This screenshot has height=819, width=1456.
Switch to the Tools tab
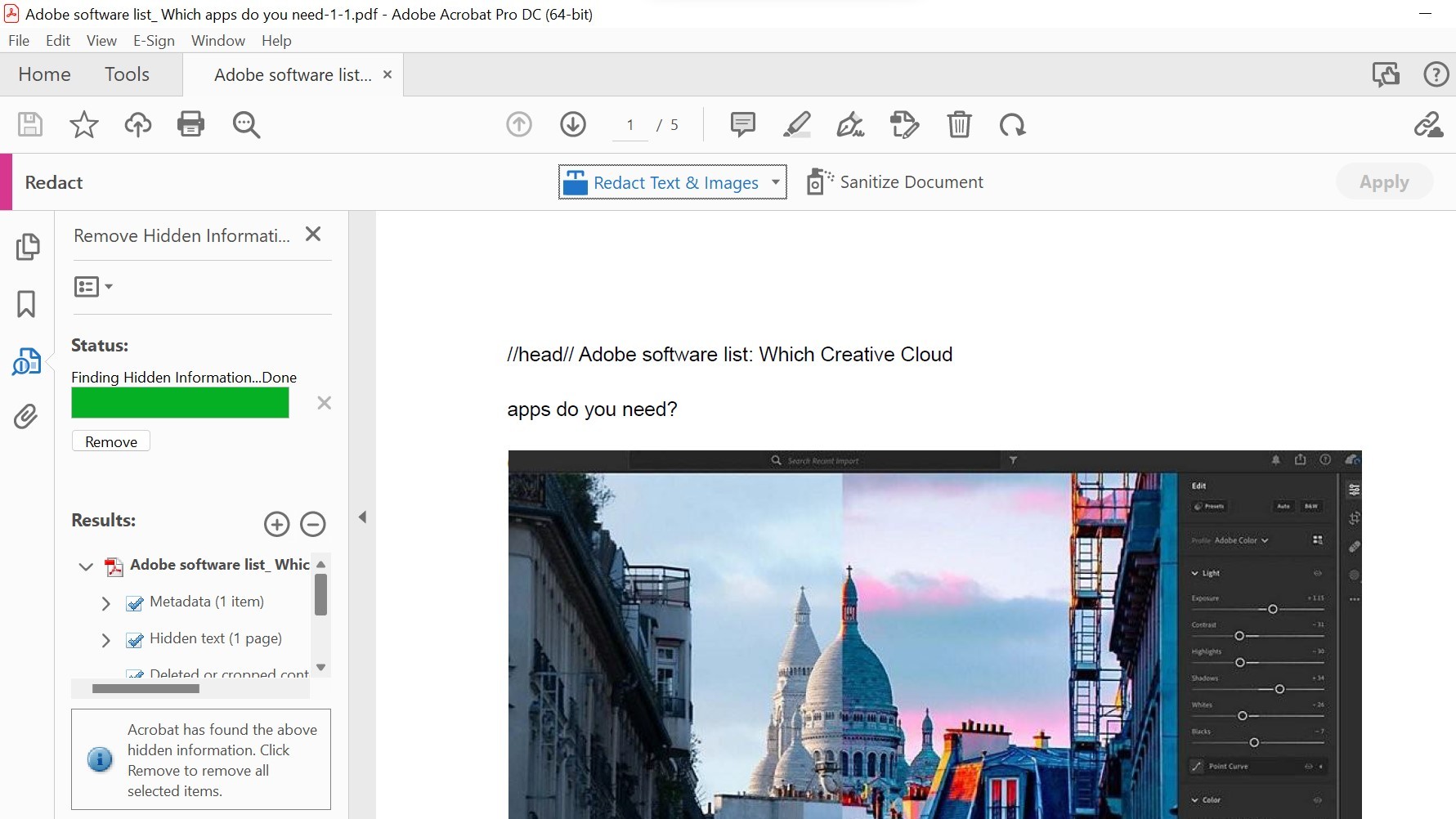(x=127, y=74)
